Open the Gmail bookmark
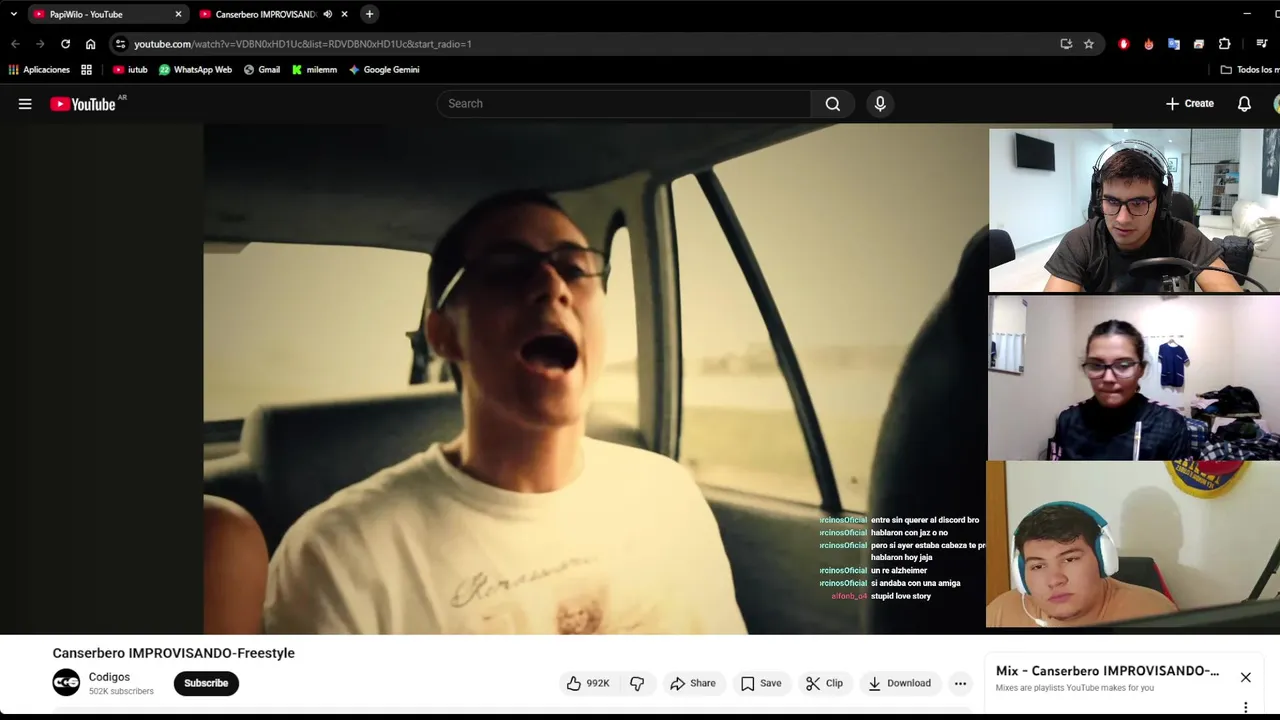 pos(262,70)
